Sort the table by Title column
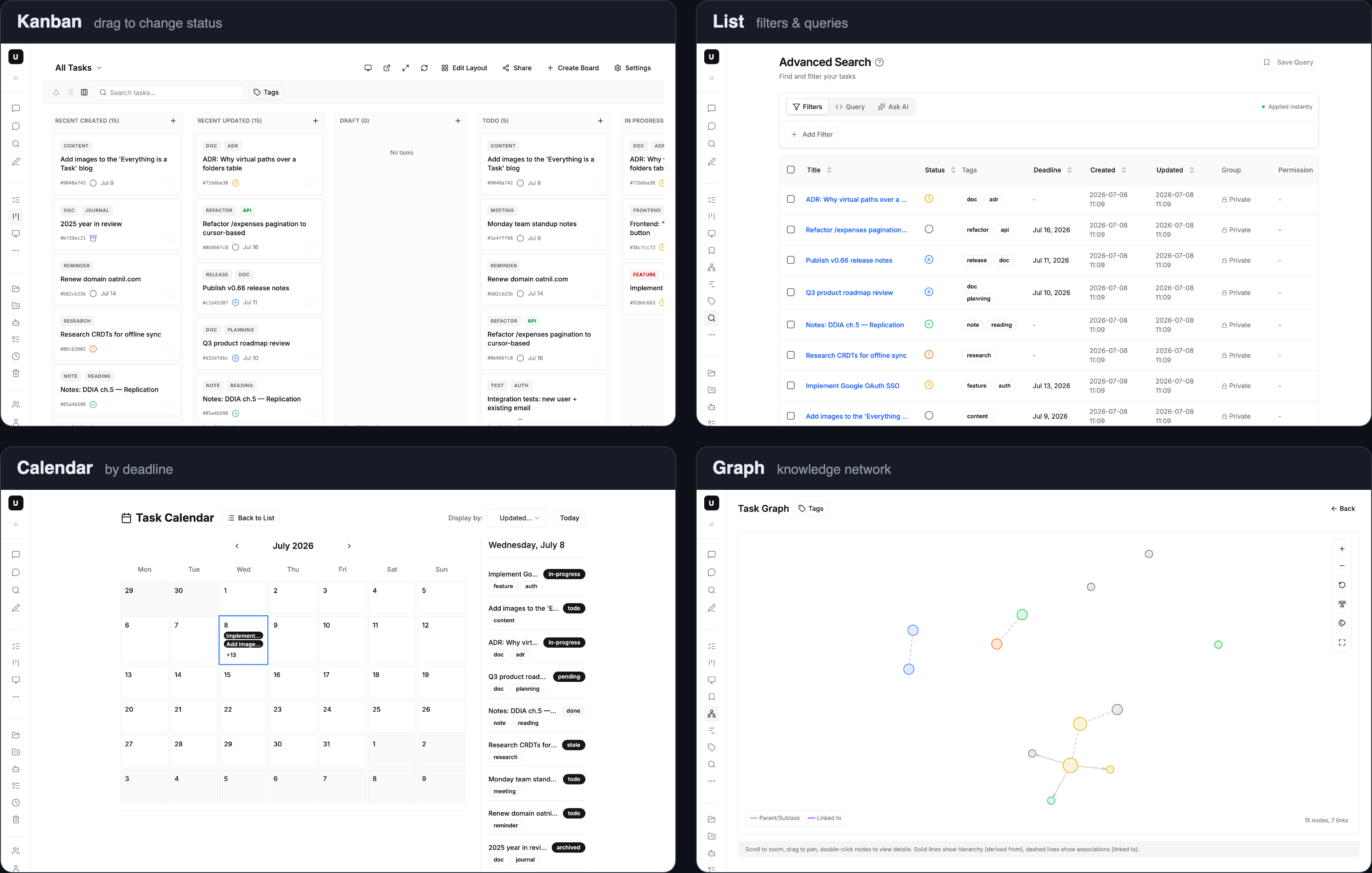1372x873 pixels. [819, 170]
